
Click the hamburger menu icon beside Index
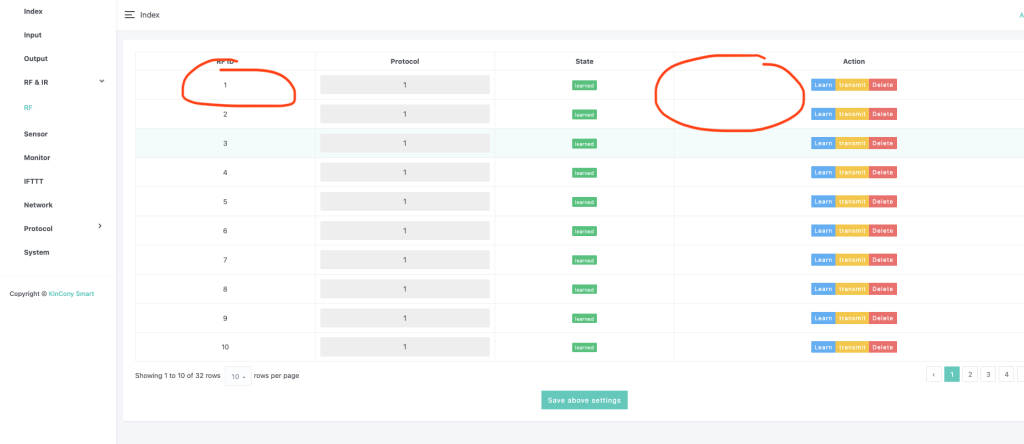(x=130, y=15)
